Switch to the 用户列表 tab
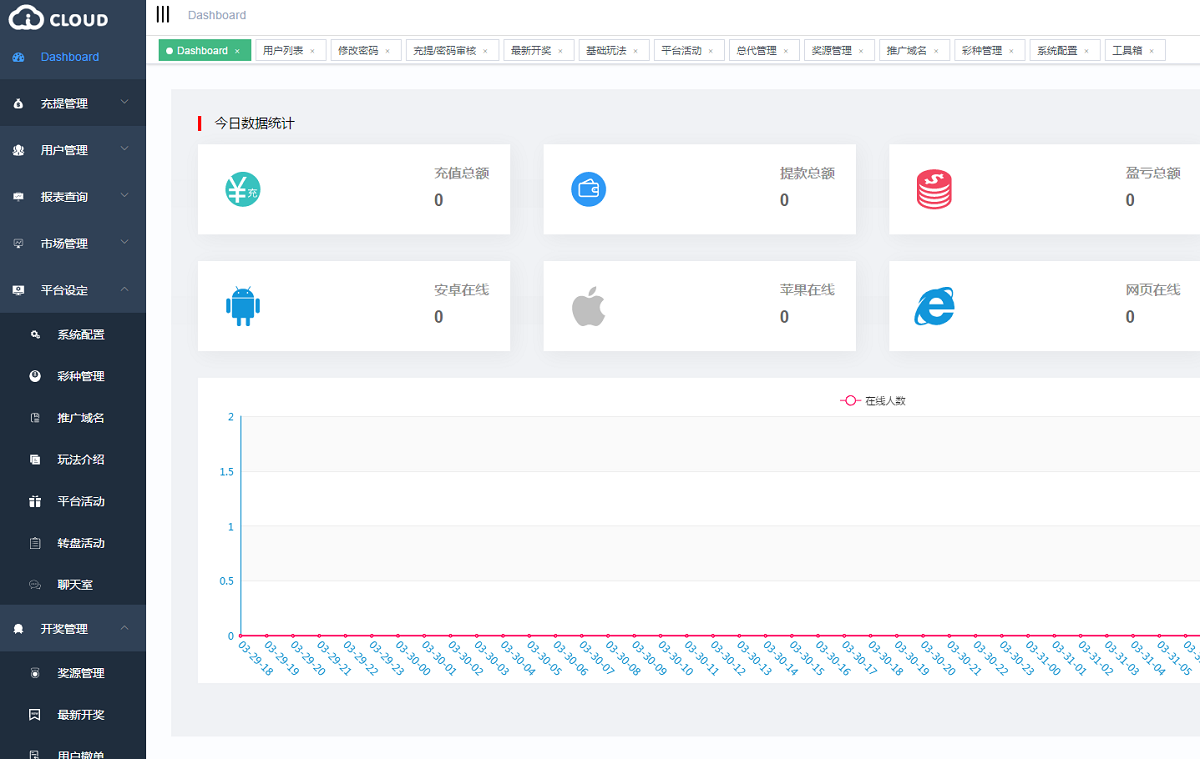Screen dimensions: 1200x759 [283, 50]
